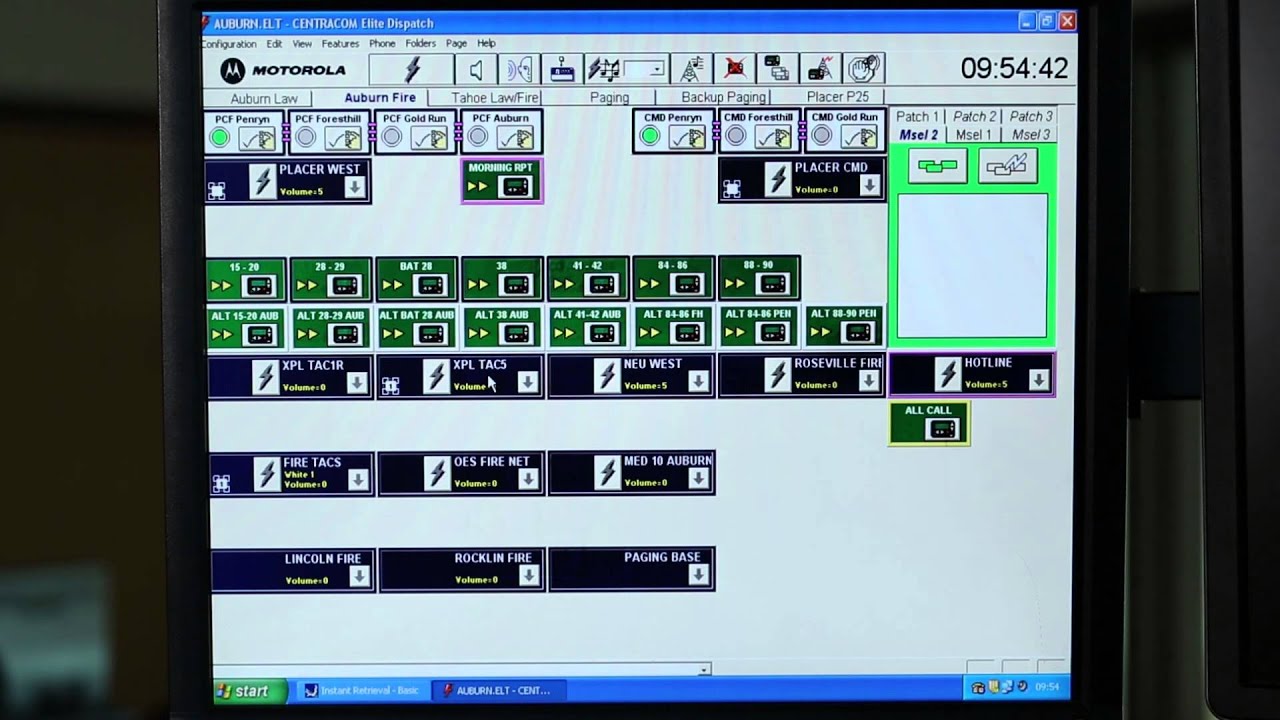
Task: Toggle the PCF Gold Run round indicator
Action: click(x=392, y=138)
